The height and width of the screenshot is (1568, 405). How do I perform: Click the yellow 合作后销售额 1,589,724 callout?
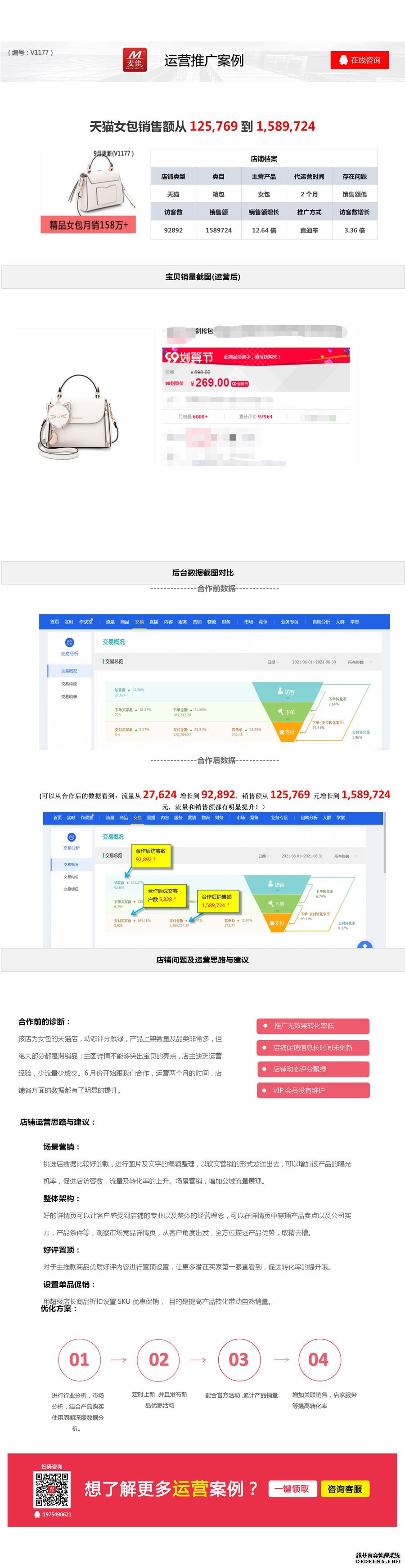pyautogui.click(x=218, y=901)
